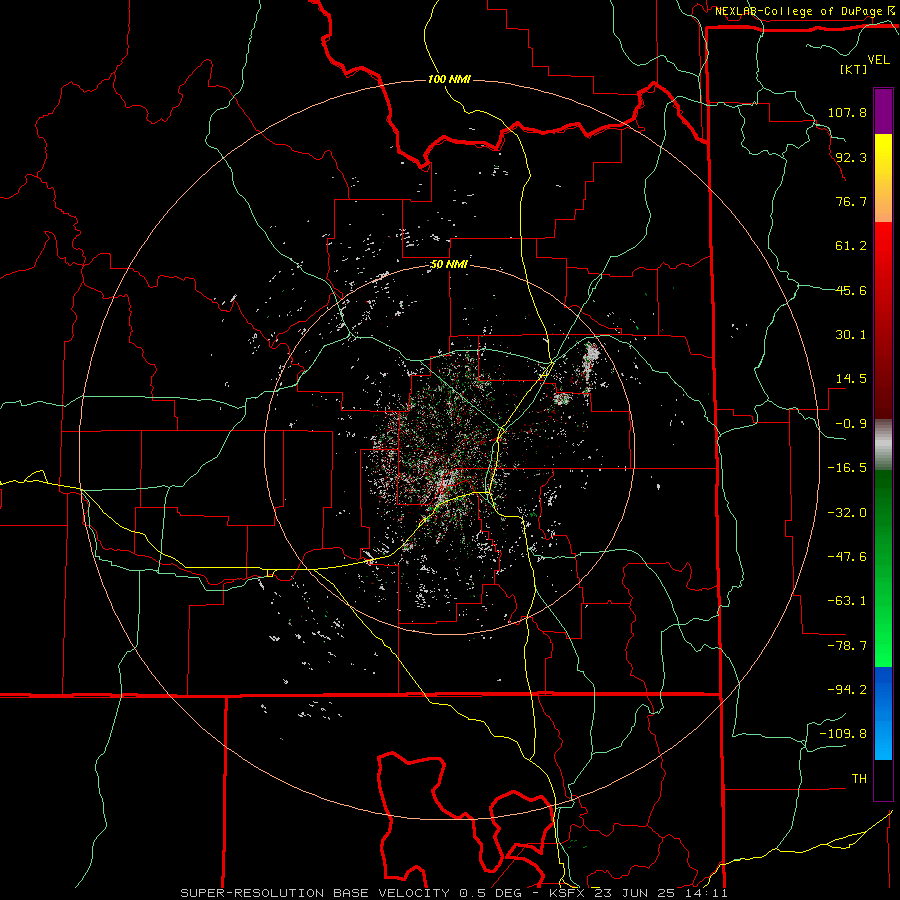900x900 pixels.
Task: Click the 107.8 legend value
Action: 847,112
